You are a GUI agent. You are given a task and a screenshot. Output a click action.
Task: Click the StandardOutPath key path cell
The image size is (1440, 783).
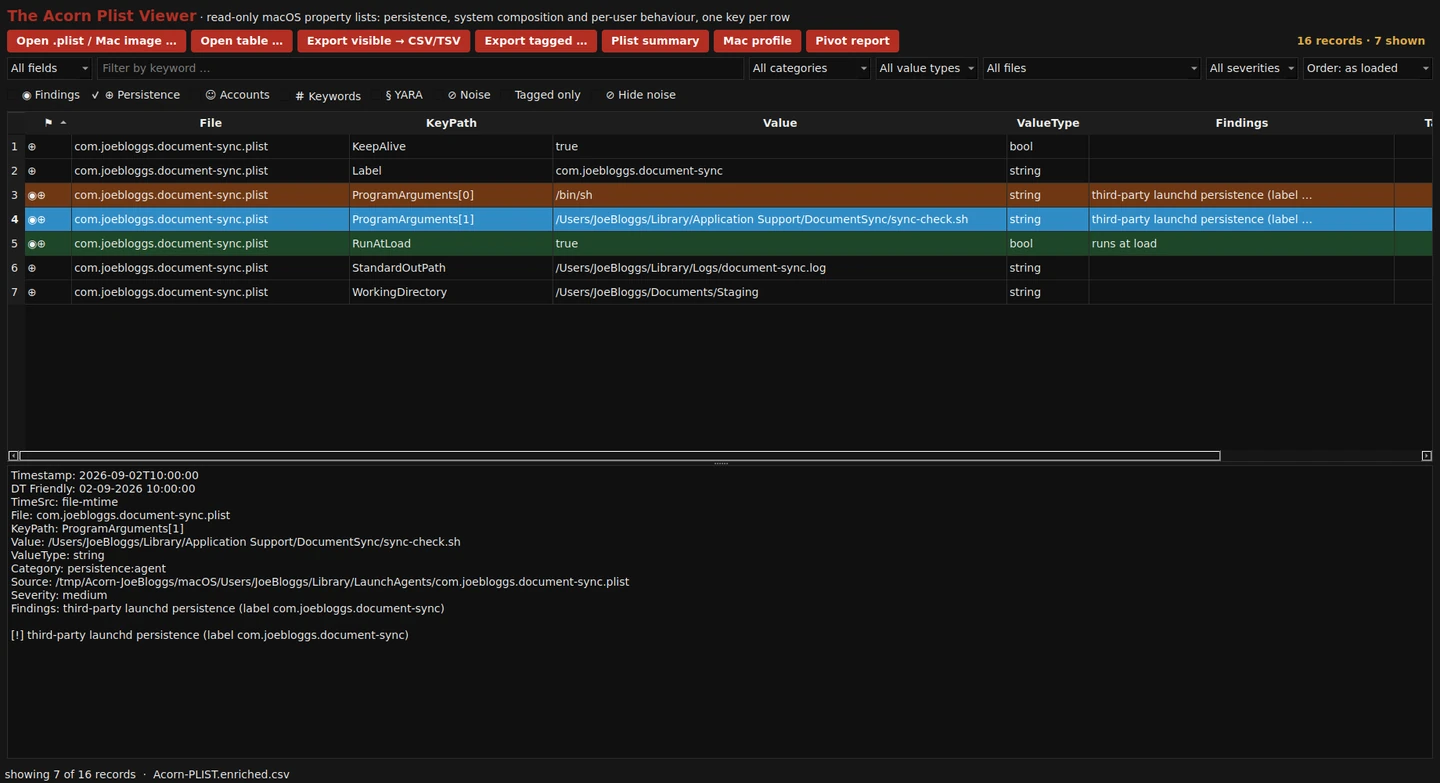(451, 268)
